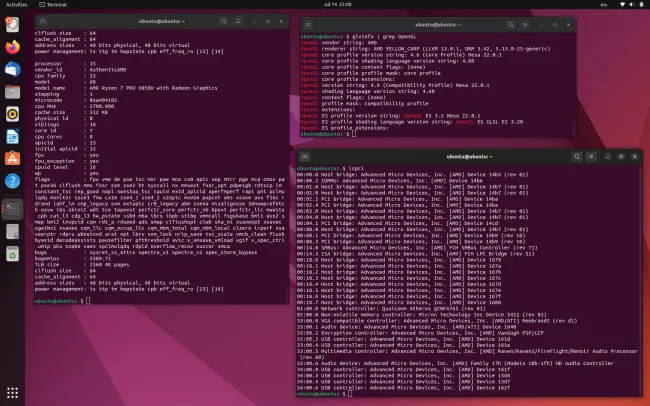Click the 'HD Audio Controller' line in lspci
The height and width of the screenshot is (406, 650).
coord(455,363)
